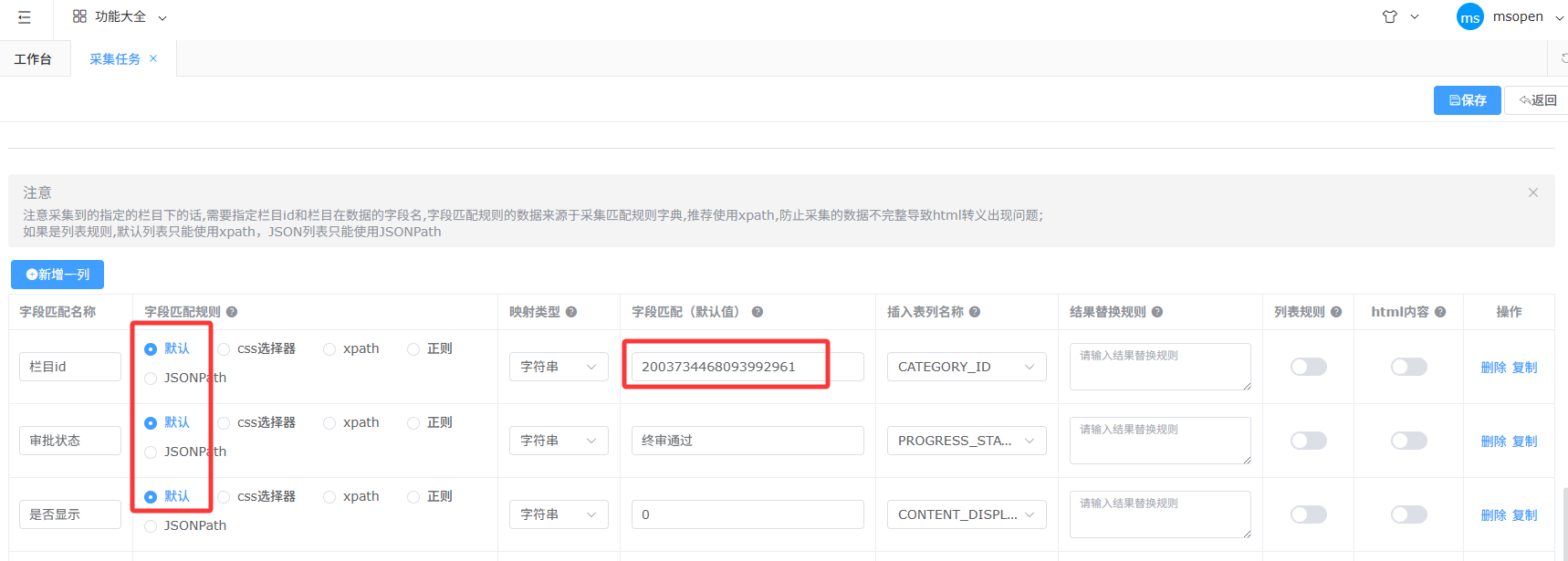Click the theme shirt icon
Screen dimensions: 1568x561
[1389, 16]
